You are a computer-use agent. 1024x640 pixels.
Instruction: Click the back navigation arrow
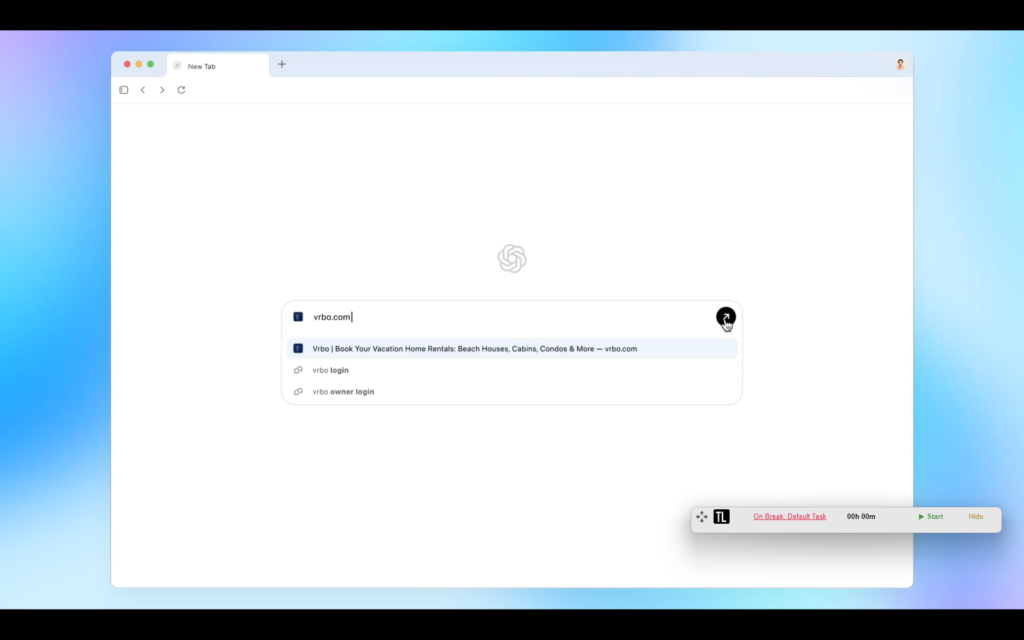pos(143,89)
